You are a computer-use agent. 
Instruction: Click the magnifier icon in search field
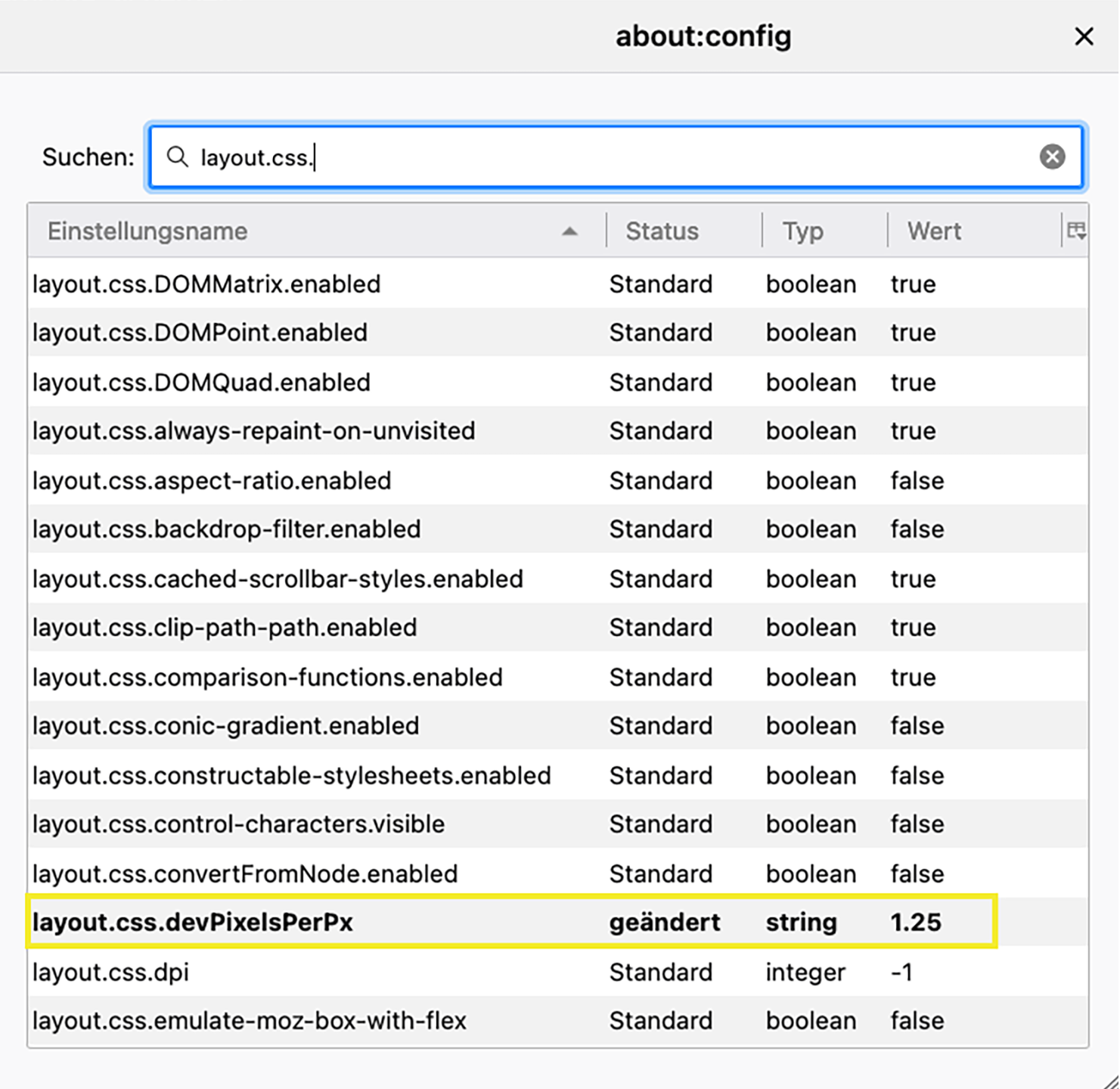click(177, 157)
